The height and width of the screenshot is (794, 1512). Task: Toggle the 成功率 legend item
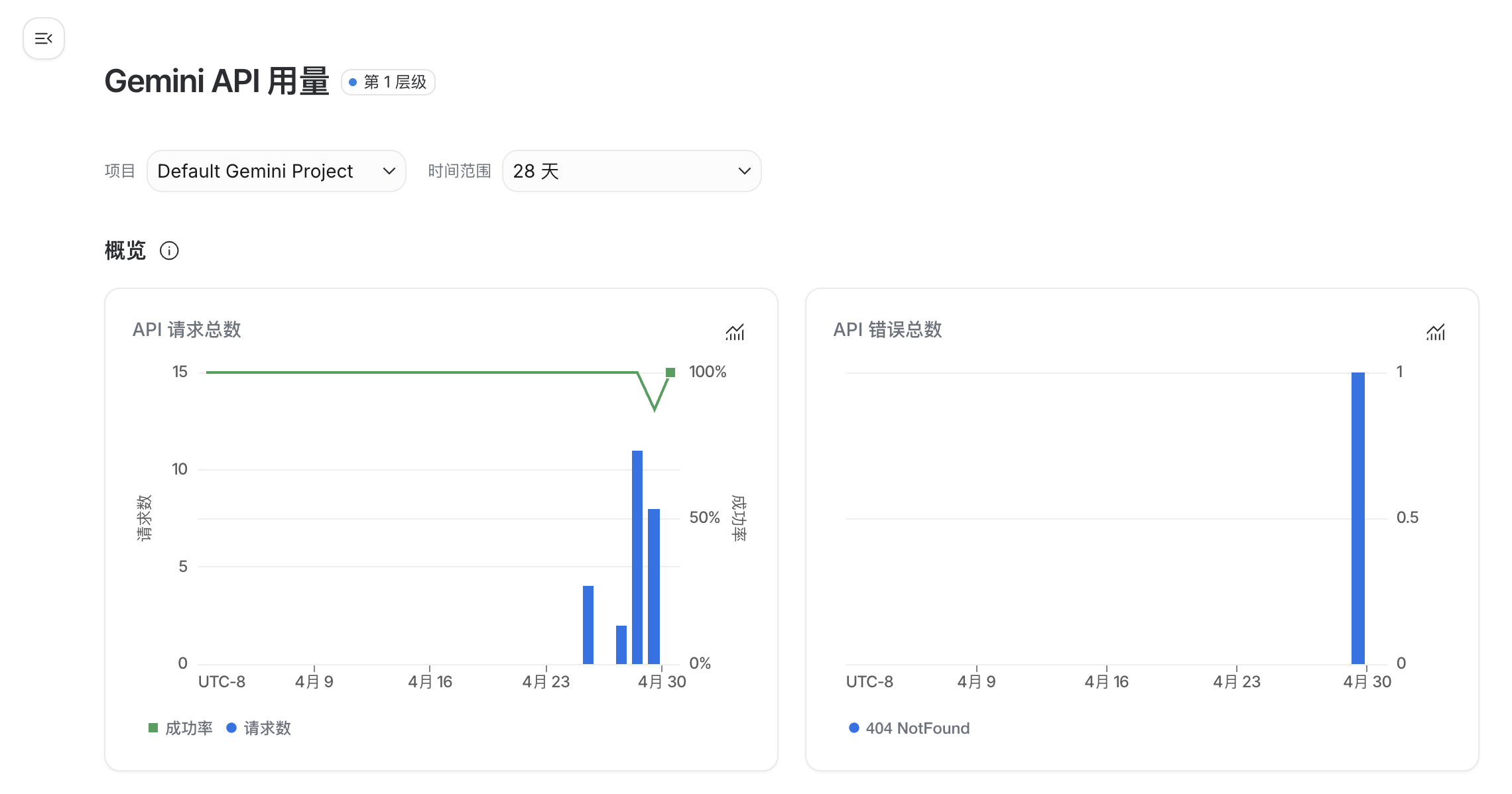tap(180, 728)
